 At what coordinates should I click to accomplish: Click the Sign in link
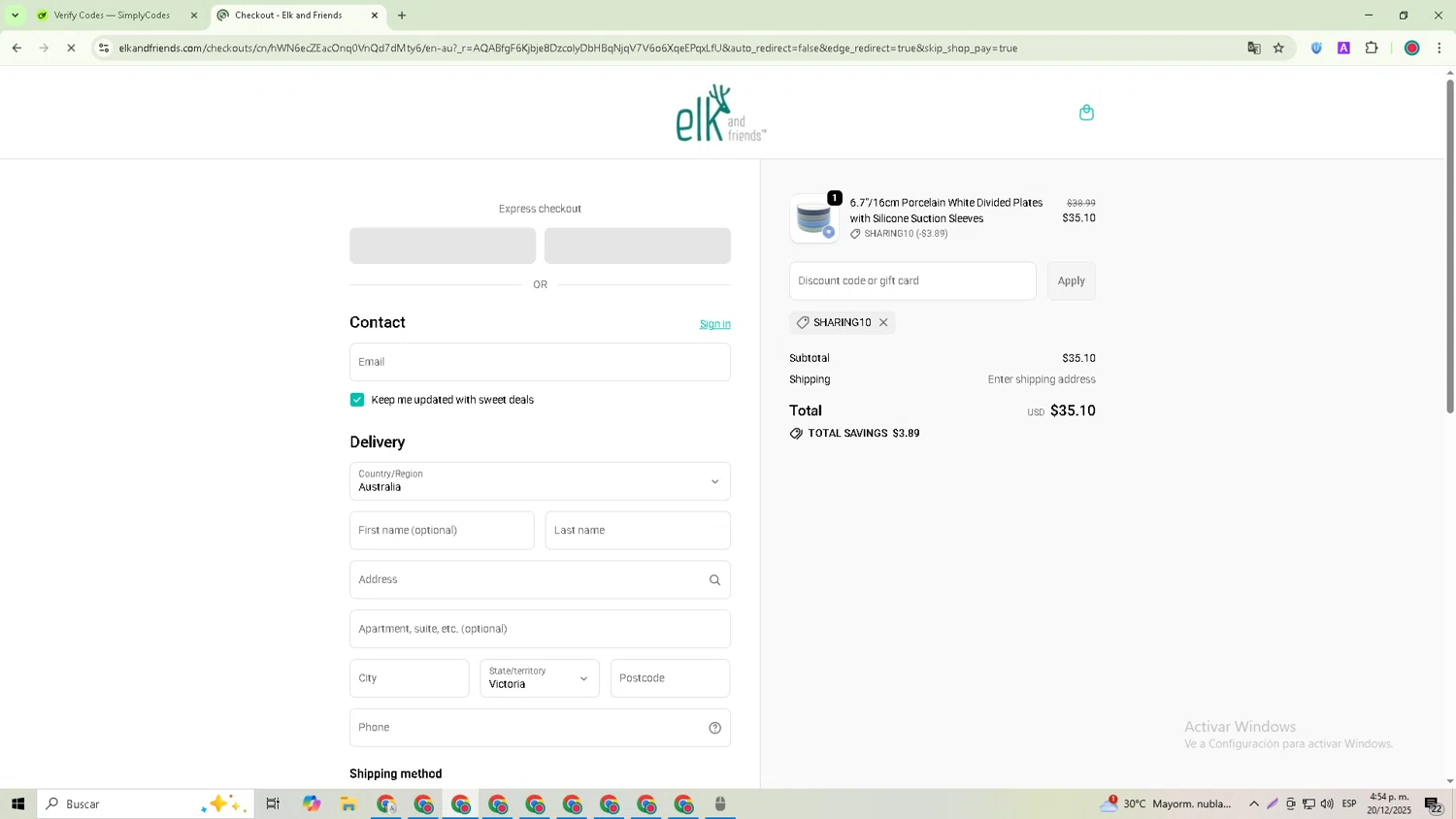click(714, 324)
